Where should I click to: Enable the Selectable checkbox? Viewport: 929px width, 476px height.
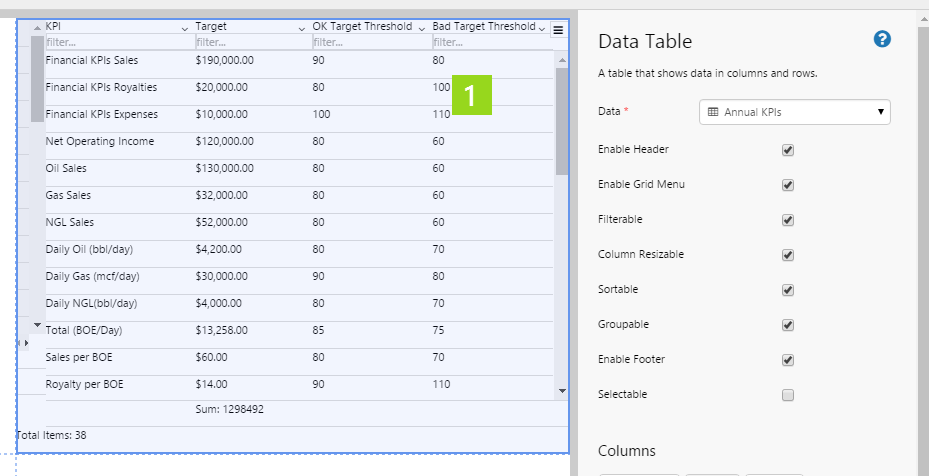tap(787, 395)
